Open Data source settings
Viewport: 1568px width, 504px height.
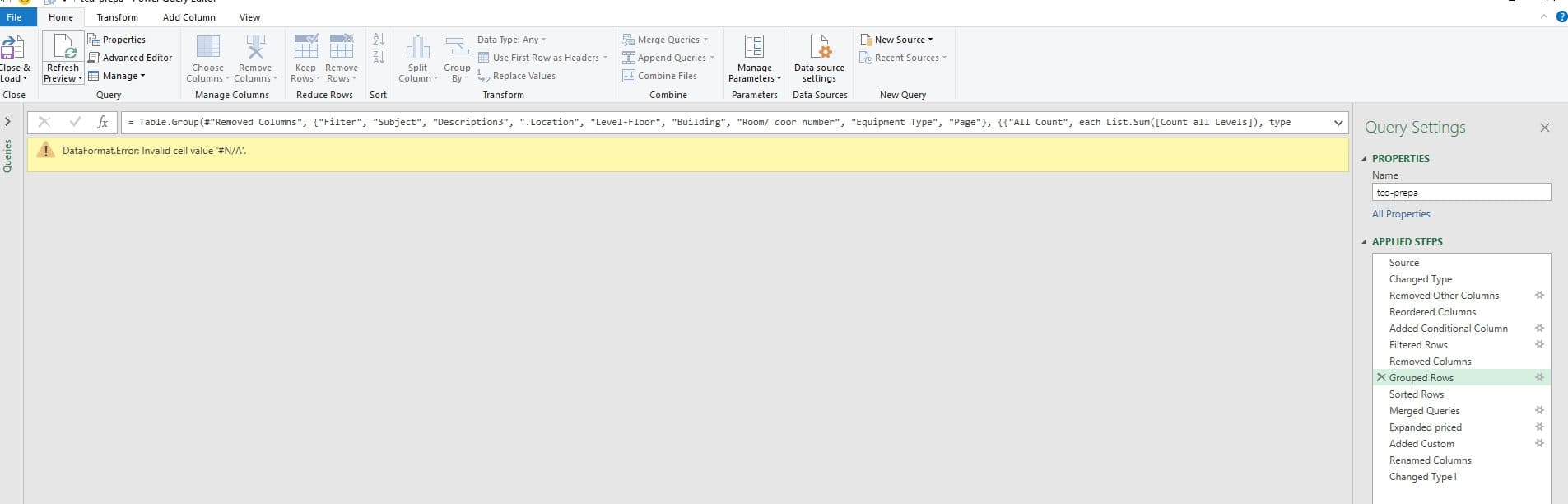pos(819,48)
